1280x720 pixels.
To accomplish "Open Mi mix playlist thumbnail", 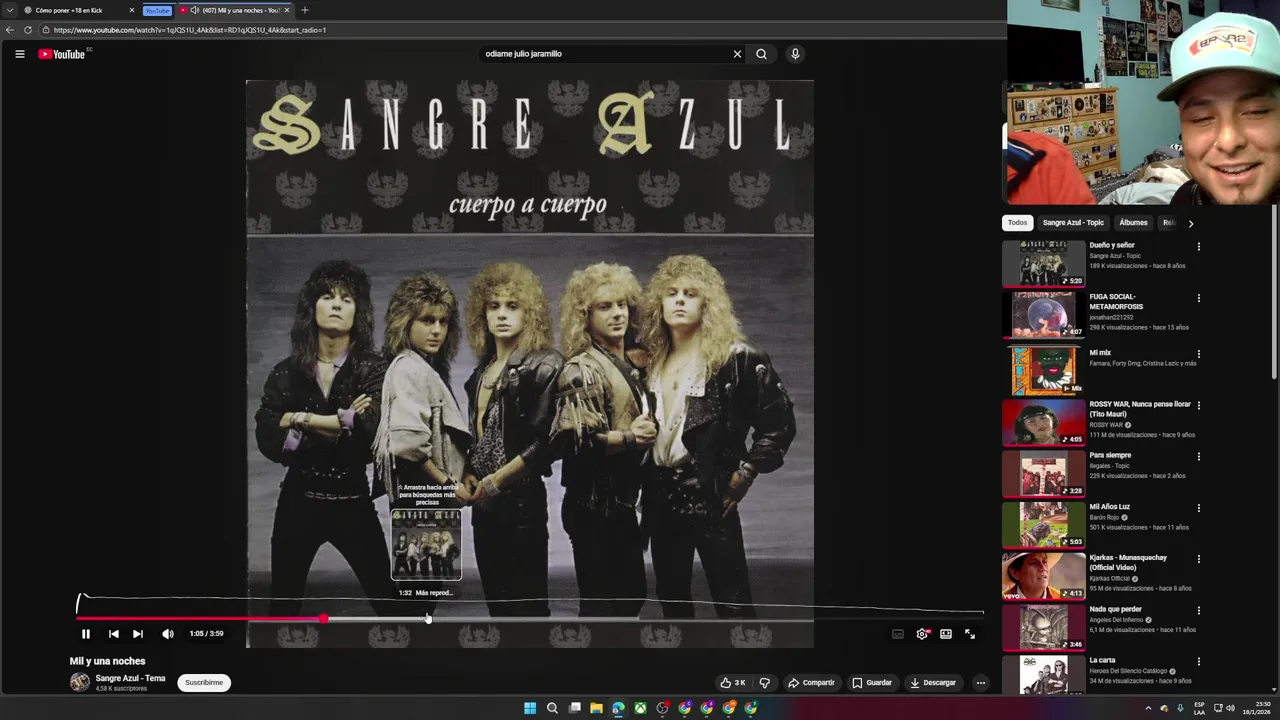I will coord(1044,371).
